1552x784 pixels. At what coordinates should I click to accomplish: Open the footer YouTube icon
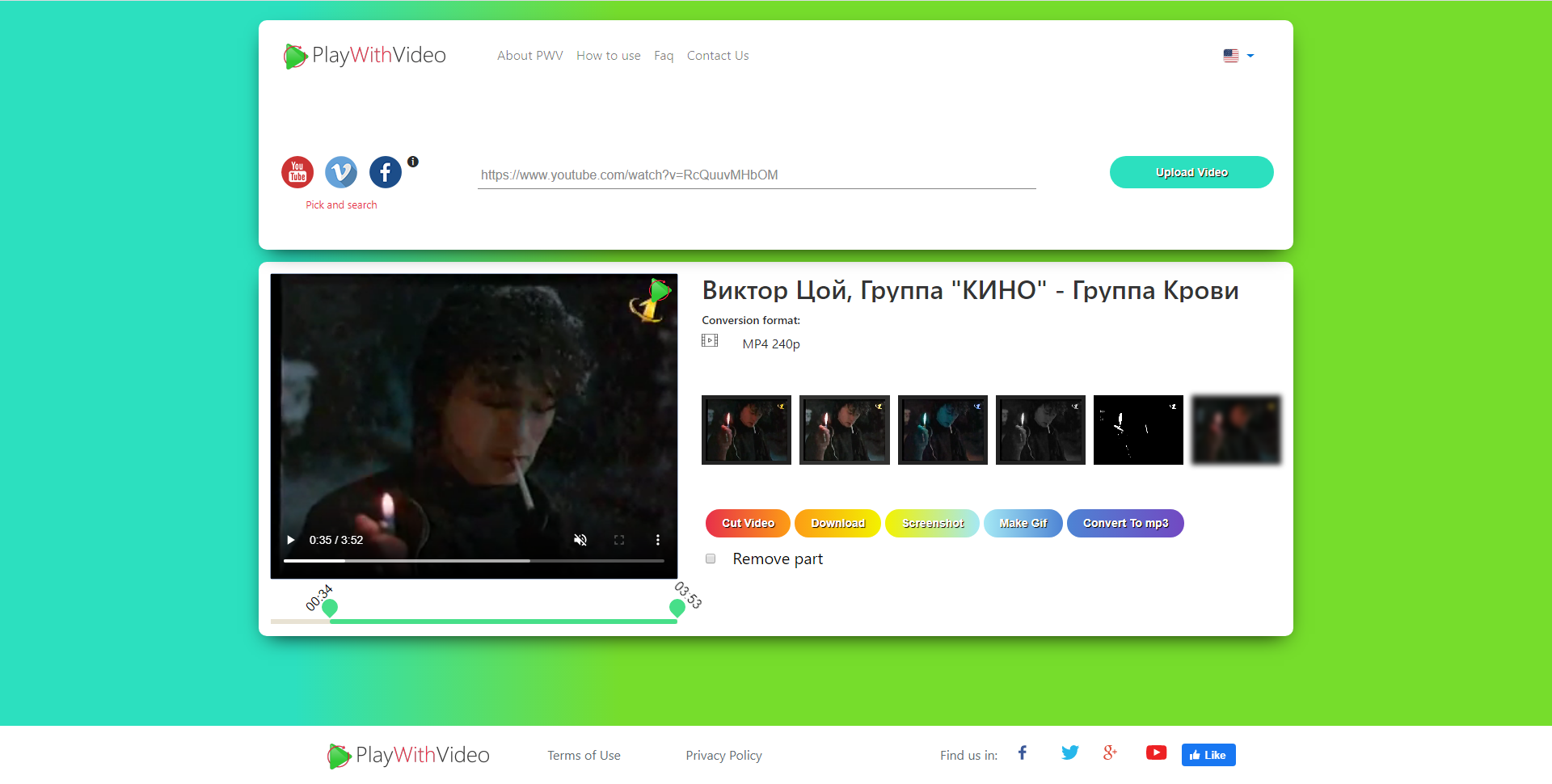(x=1156, y=752)
